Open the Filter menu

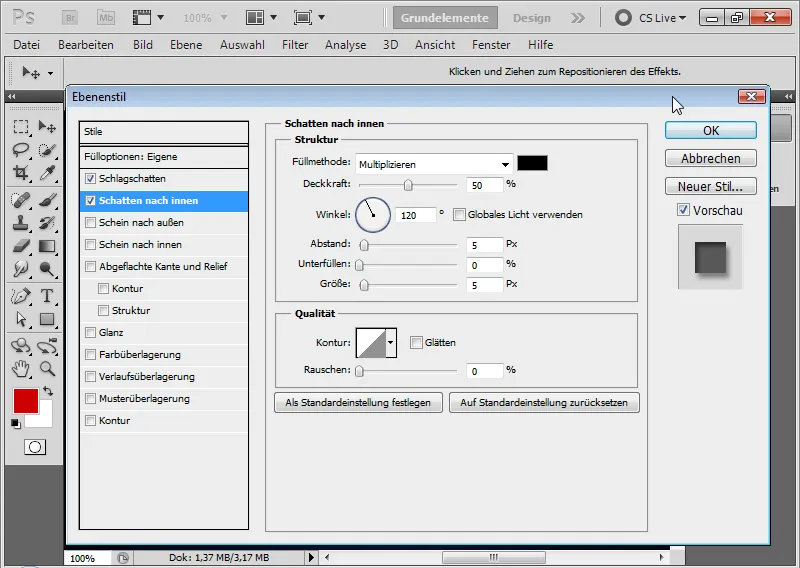point(295,45)
